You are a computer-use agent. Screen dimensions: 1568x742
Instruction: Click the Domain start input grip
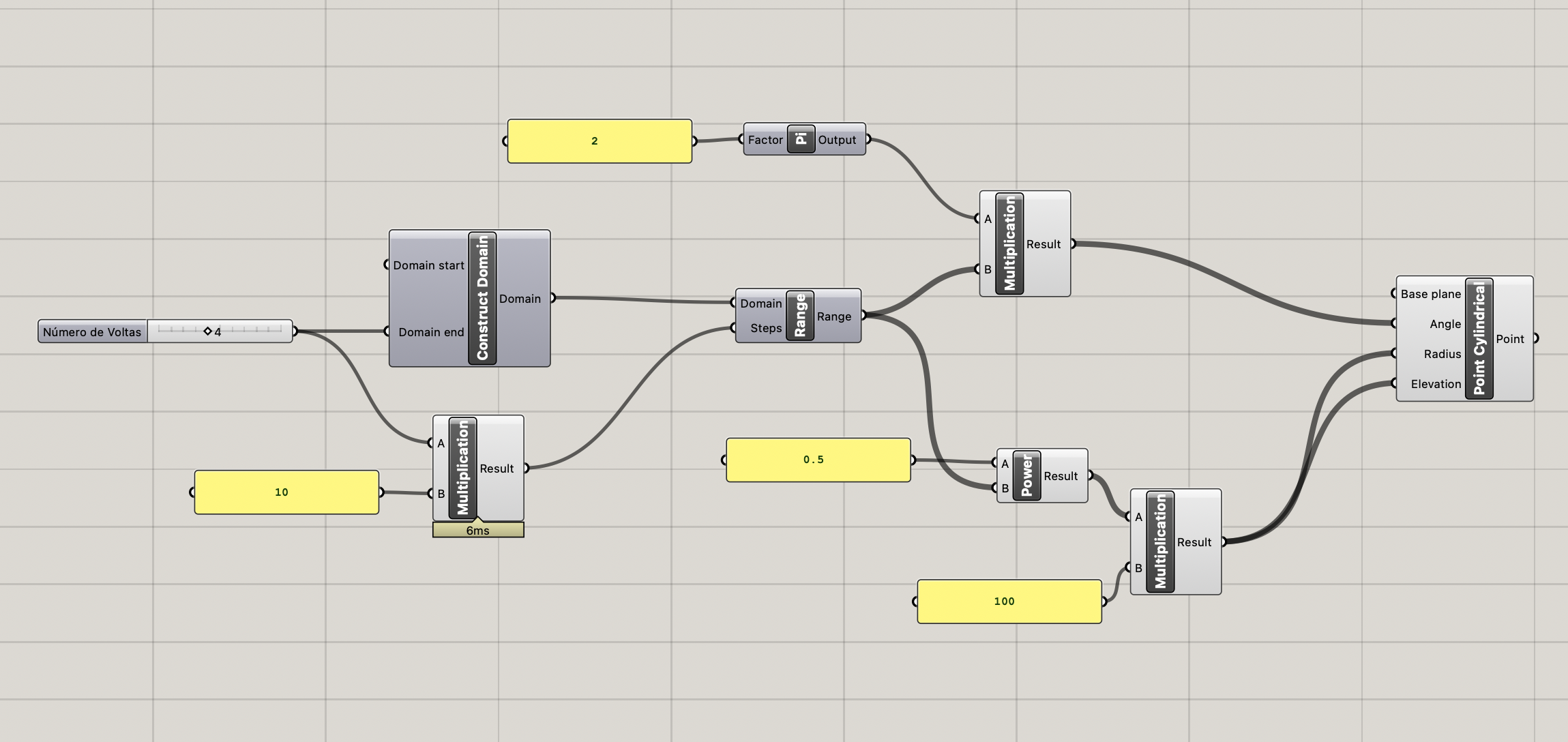[x=387, y=265]
